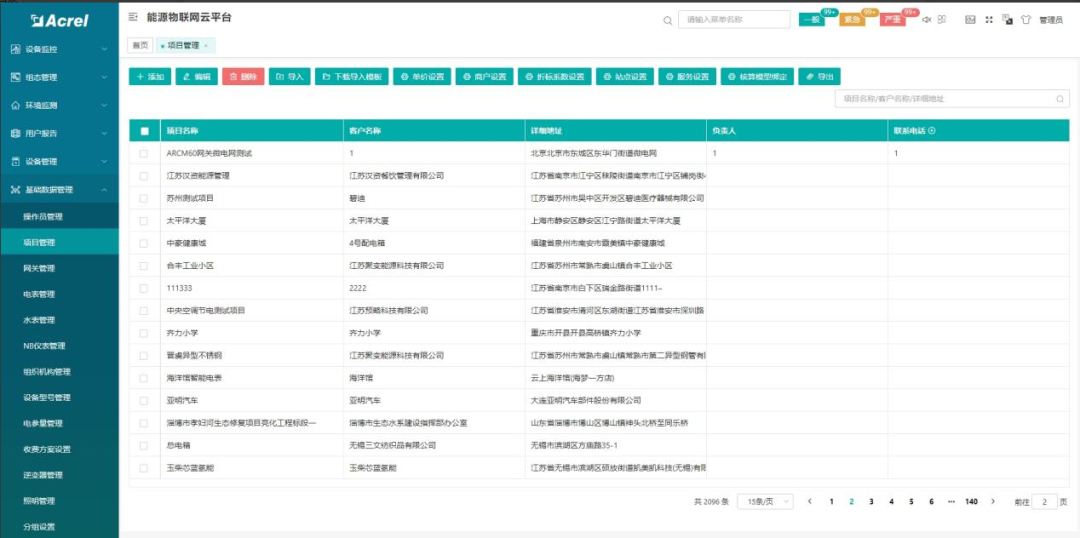The image size is (1080, 538).
Task: Go to page 140 in pagination
Action: coord(971,501)
